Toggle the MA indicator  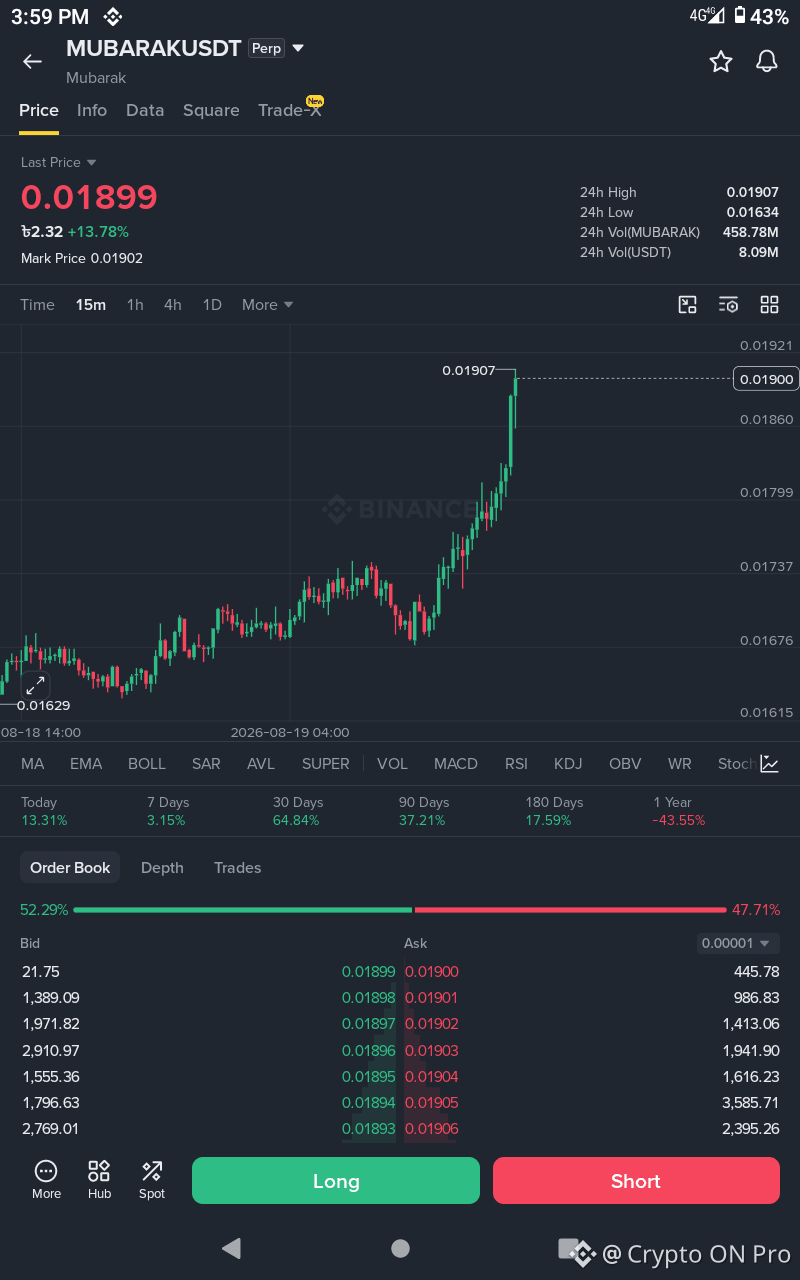click(x=33, y=764)
